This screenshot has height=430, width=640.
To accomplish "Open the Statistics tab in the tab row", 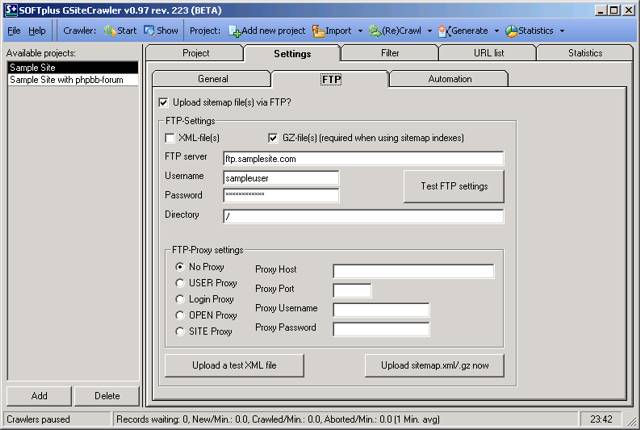I will (x=585, y=53).
